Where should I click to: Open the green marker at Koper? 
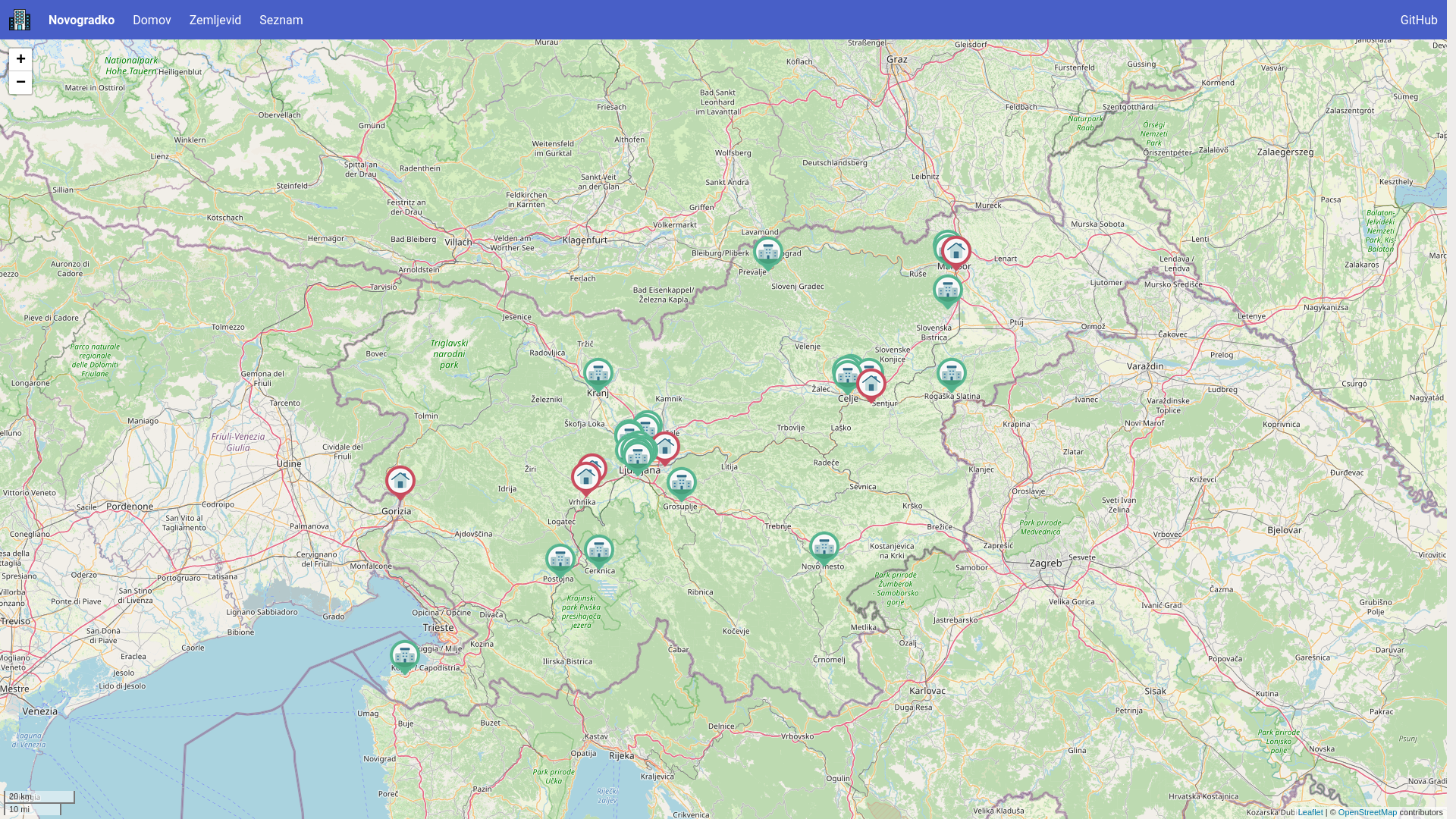pos(405,657)
